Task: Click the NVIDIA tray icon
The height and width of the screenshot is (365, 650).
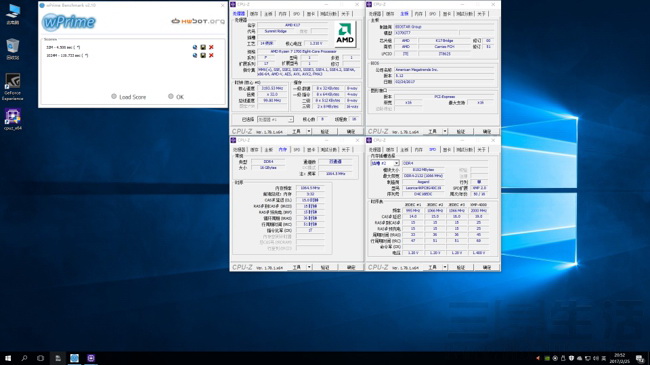Action: click(547, 358)
